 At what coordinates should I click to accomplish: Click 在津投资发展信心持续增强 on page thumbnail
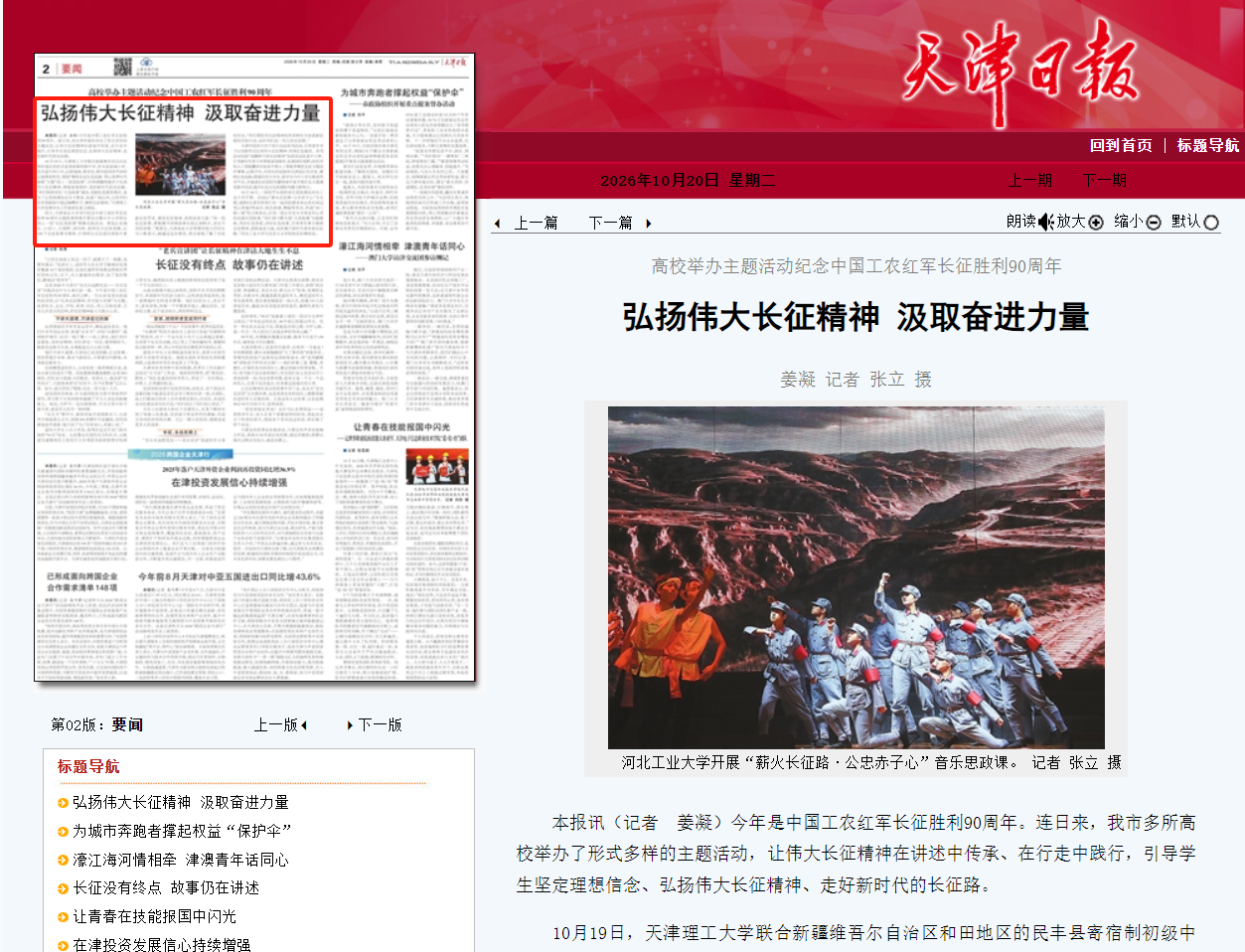(230, 483)
